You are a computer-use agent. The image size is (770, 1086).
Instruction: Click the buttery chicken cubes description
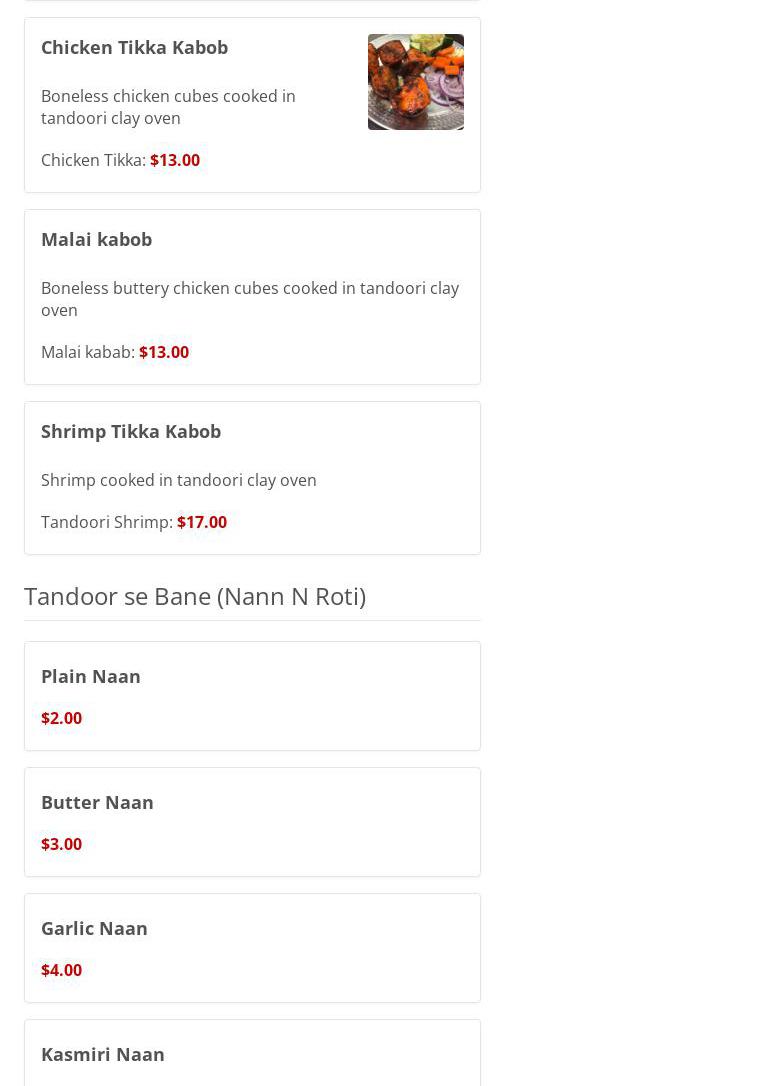click(250, 299)
